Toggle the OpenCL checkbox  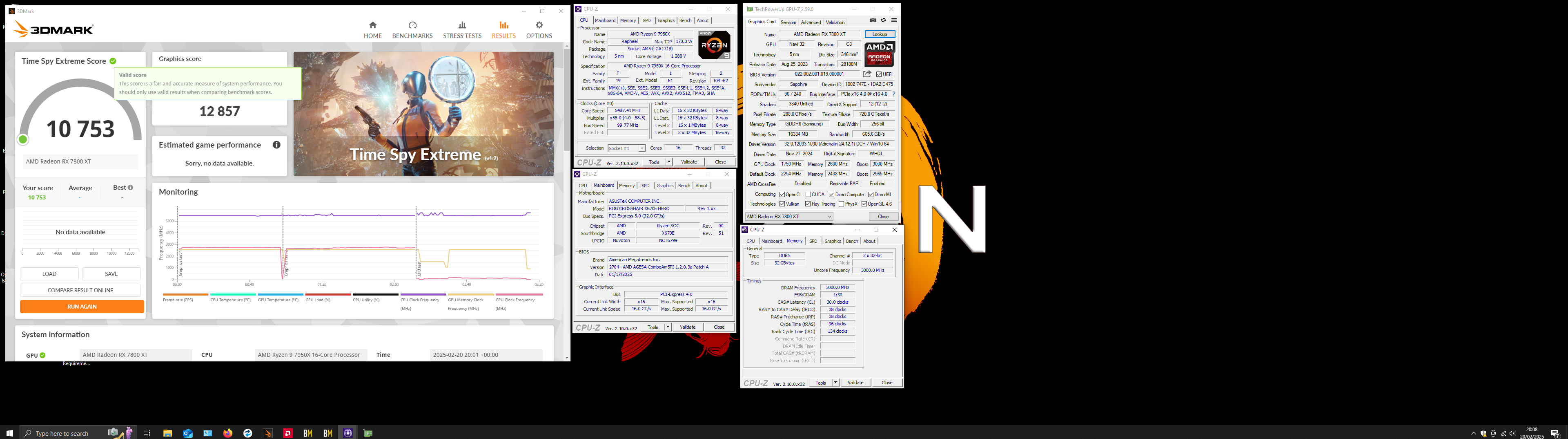pyautogui.click(x=782, y=195)
